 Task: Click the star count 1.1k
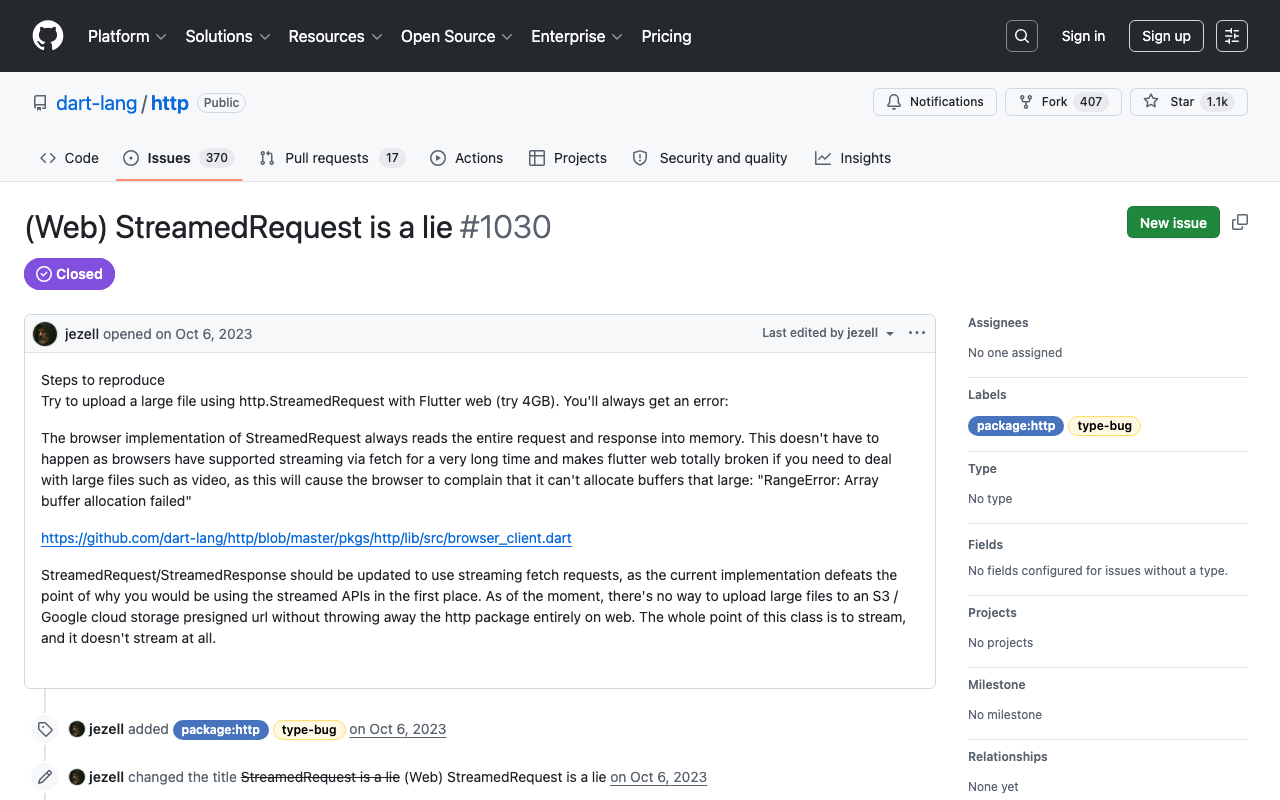(1217, 102)
